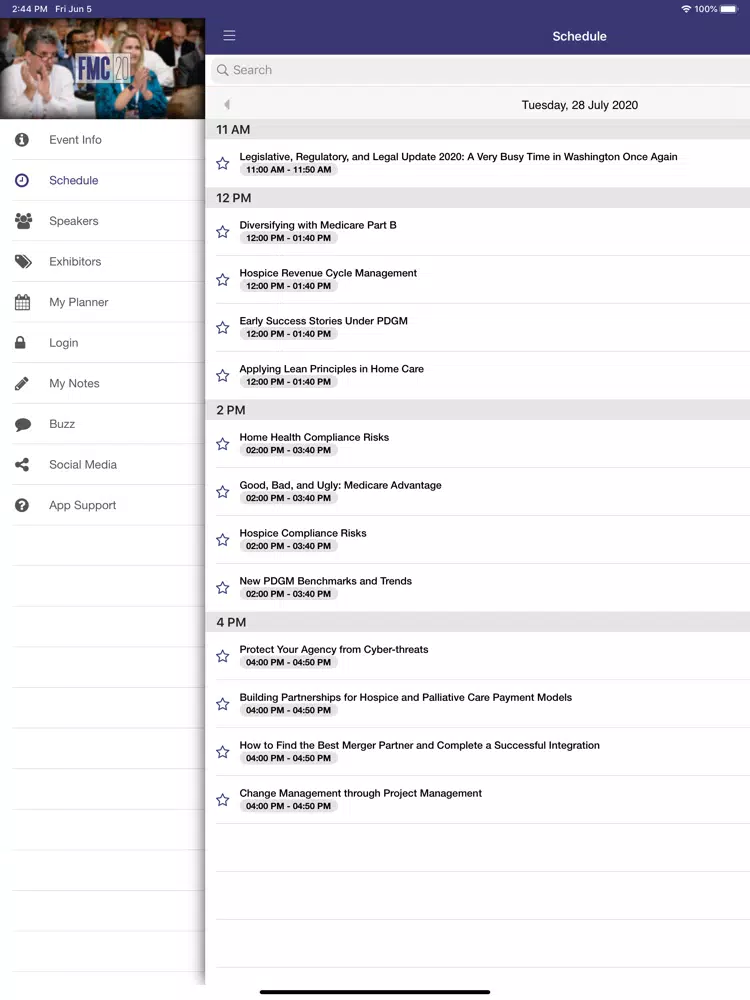Open Early Success Stories Under PDGM
Image resolution: width=750 pixels, height=1000 pixels.
[x=478, y=327]
